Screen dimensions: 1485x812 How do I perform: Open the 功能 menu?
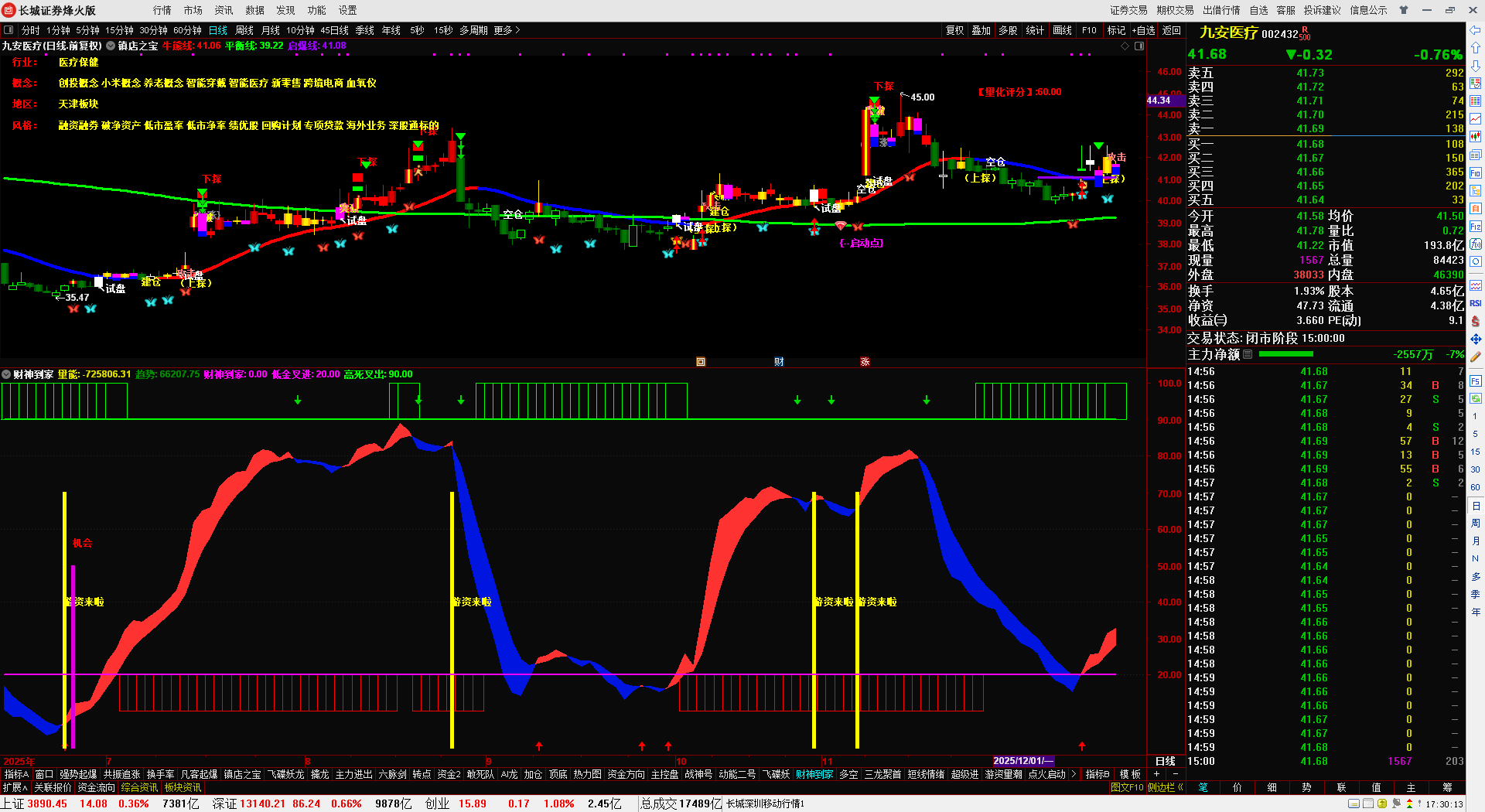click(x=317, y=10)
